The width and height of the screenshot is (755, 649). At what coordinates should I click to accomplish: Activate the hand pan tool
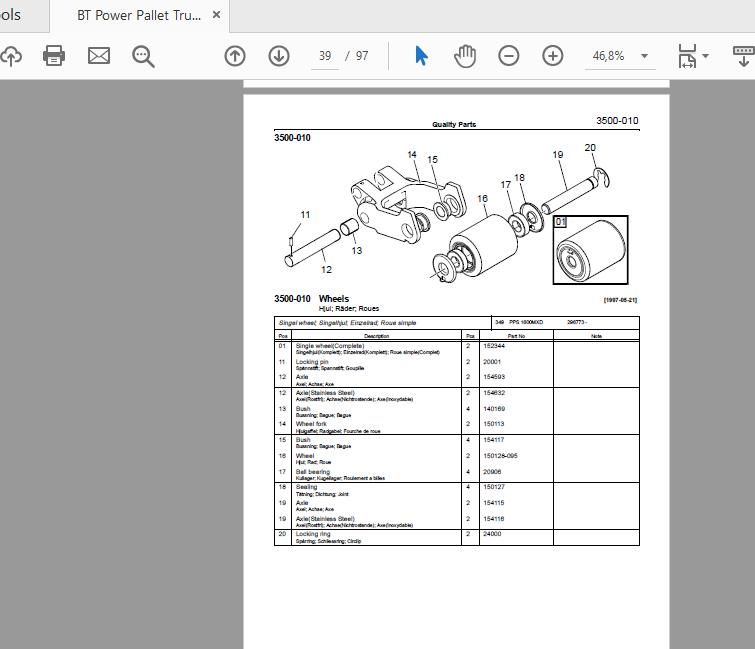click(465, 56)
